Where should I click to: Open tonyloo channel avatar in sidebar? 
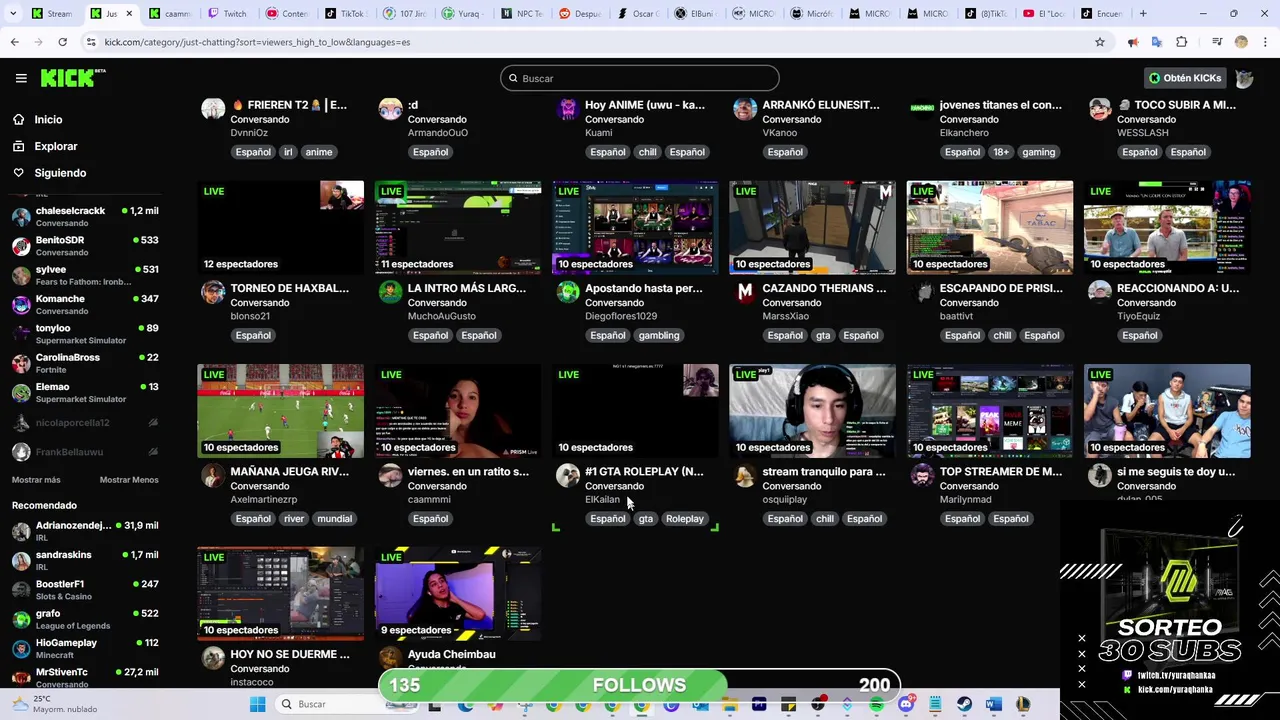[x=21, y=334]
